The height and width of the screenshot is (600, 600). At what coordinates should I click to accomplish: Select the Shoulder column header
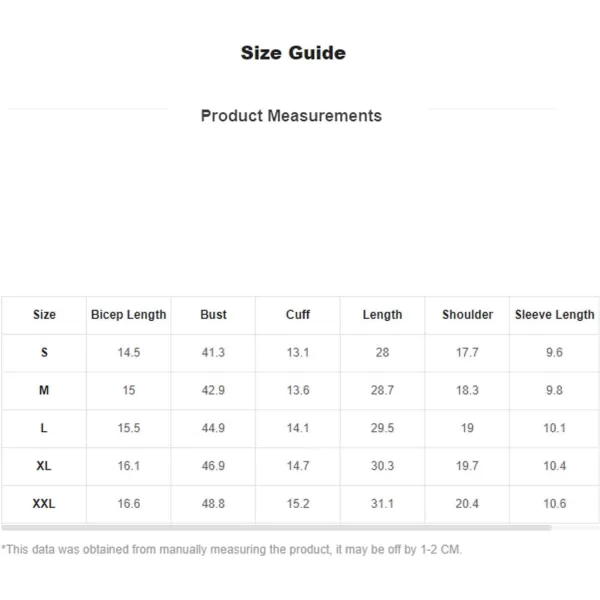467,315
